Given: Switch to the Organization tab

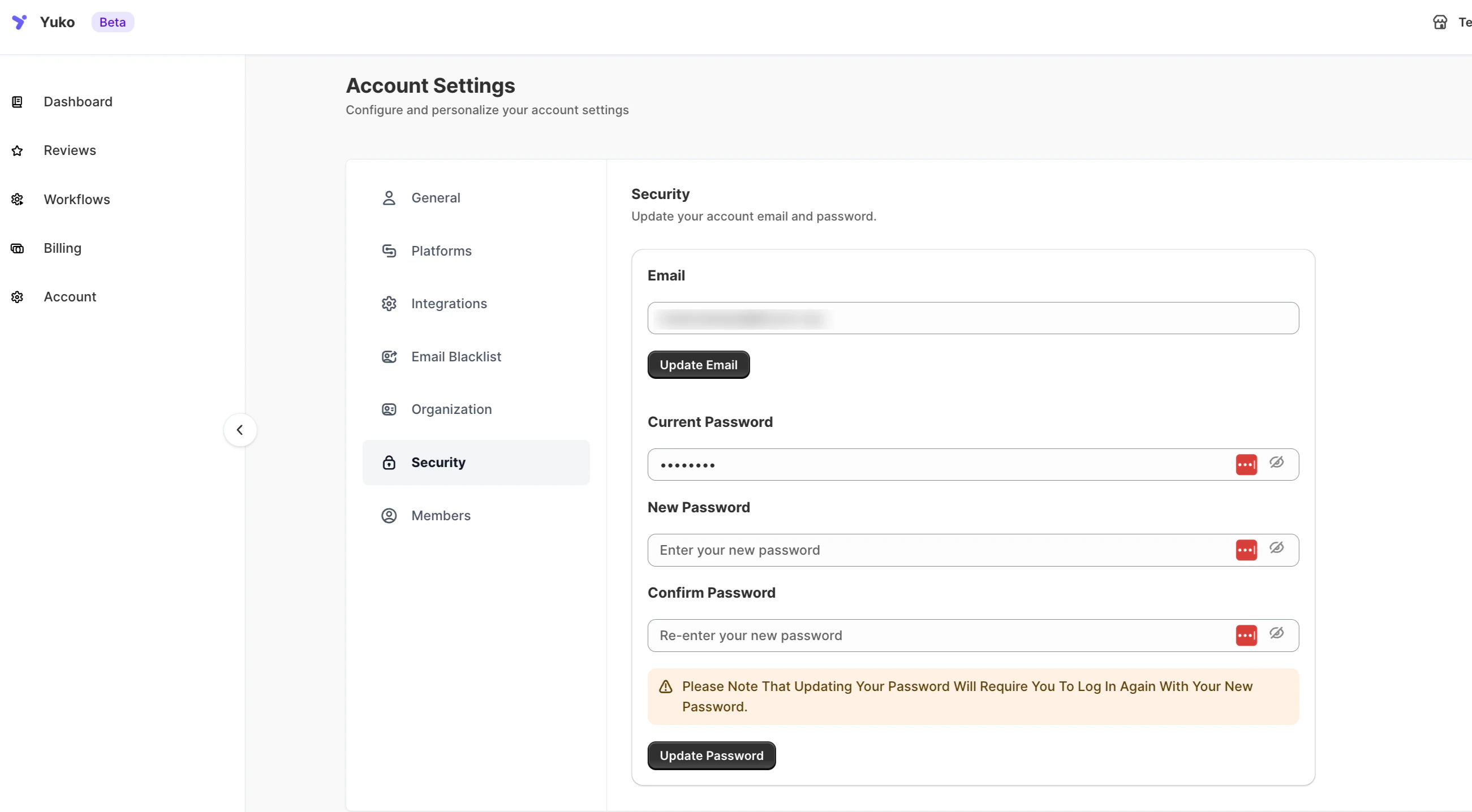Looking at the screenshot, I should pos(476,409).
